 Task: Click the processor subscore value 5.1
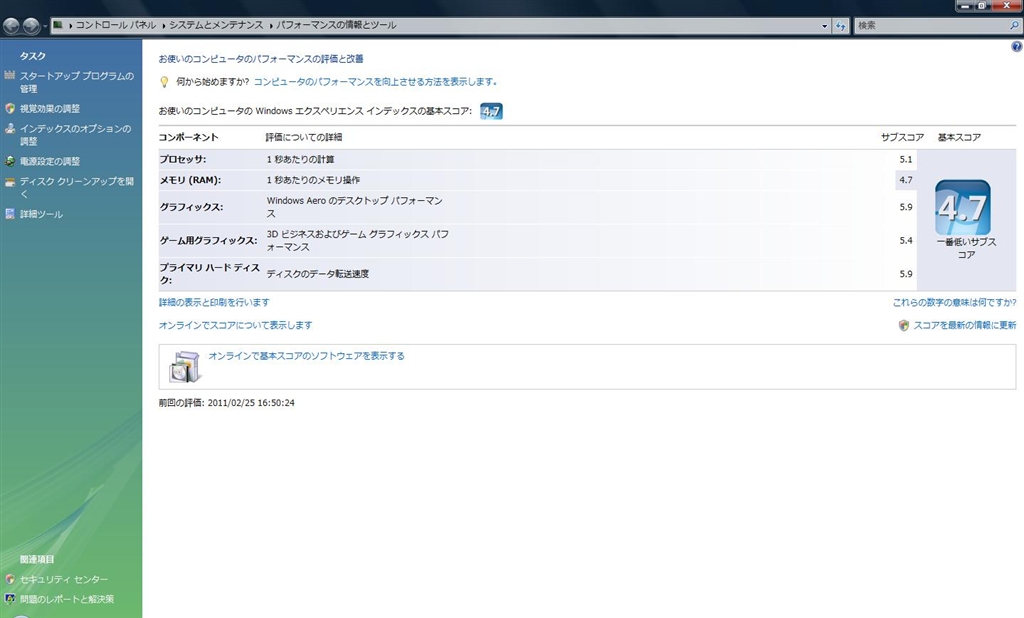click(906, 159)
